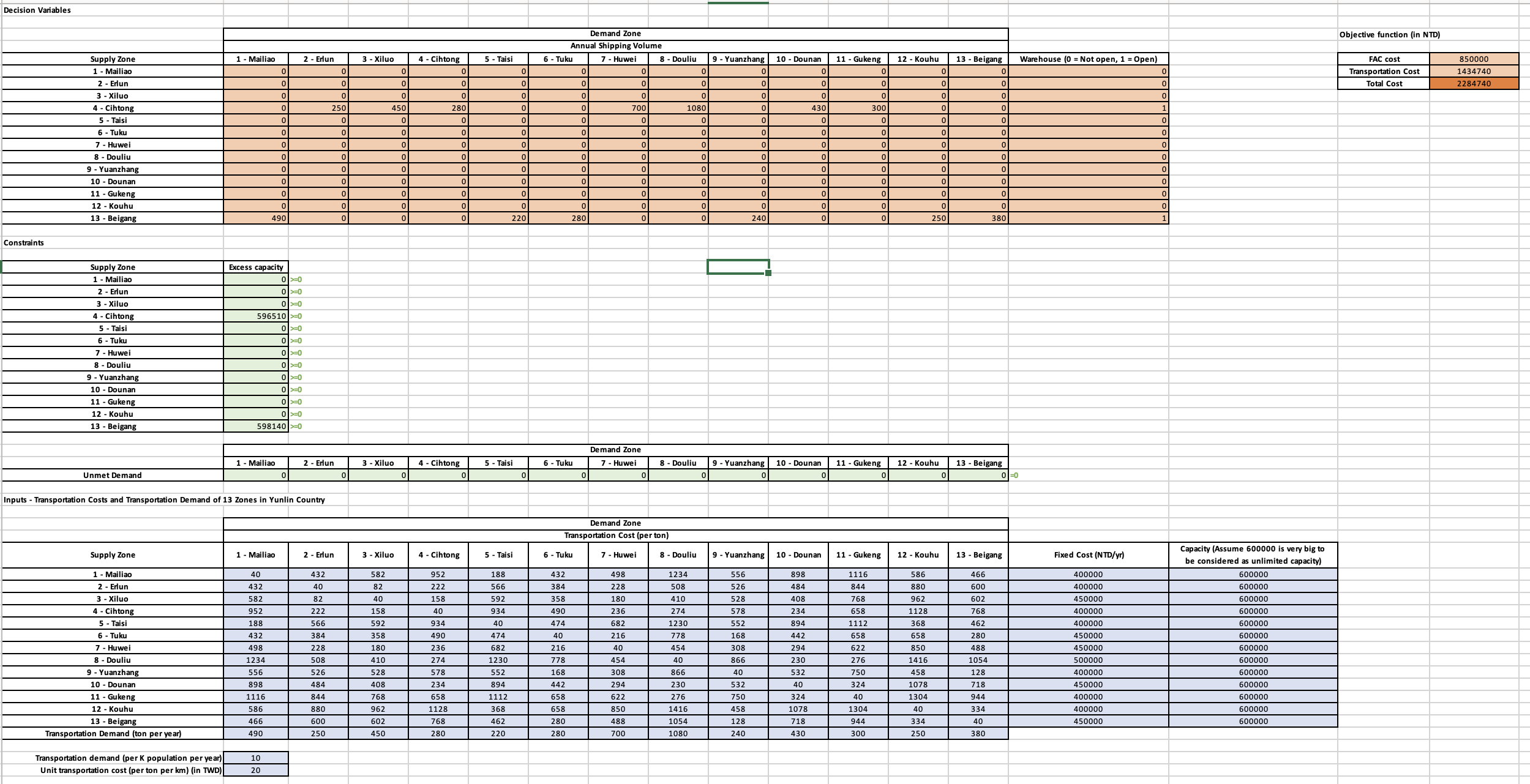Select the Total Cost value cell
Viewport: 1530px width, 784px height.
pyautogui.click(x=1473, y=84)
